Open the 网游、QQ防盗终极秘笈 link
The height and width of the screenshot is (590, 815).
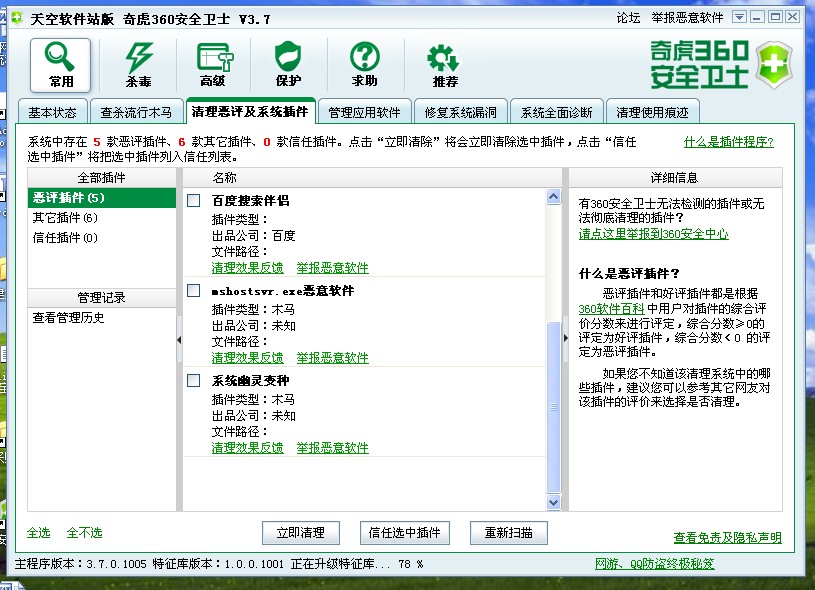pos(655,563)
